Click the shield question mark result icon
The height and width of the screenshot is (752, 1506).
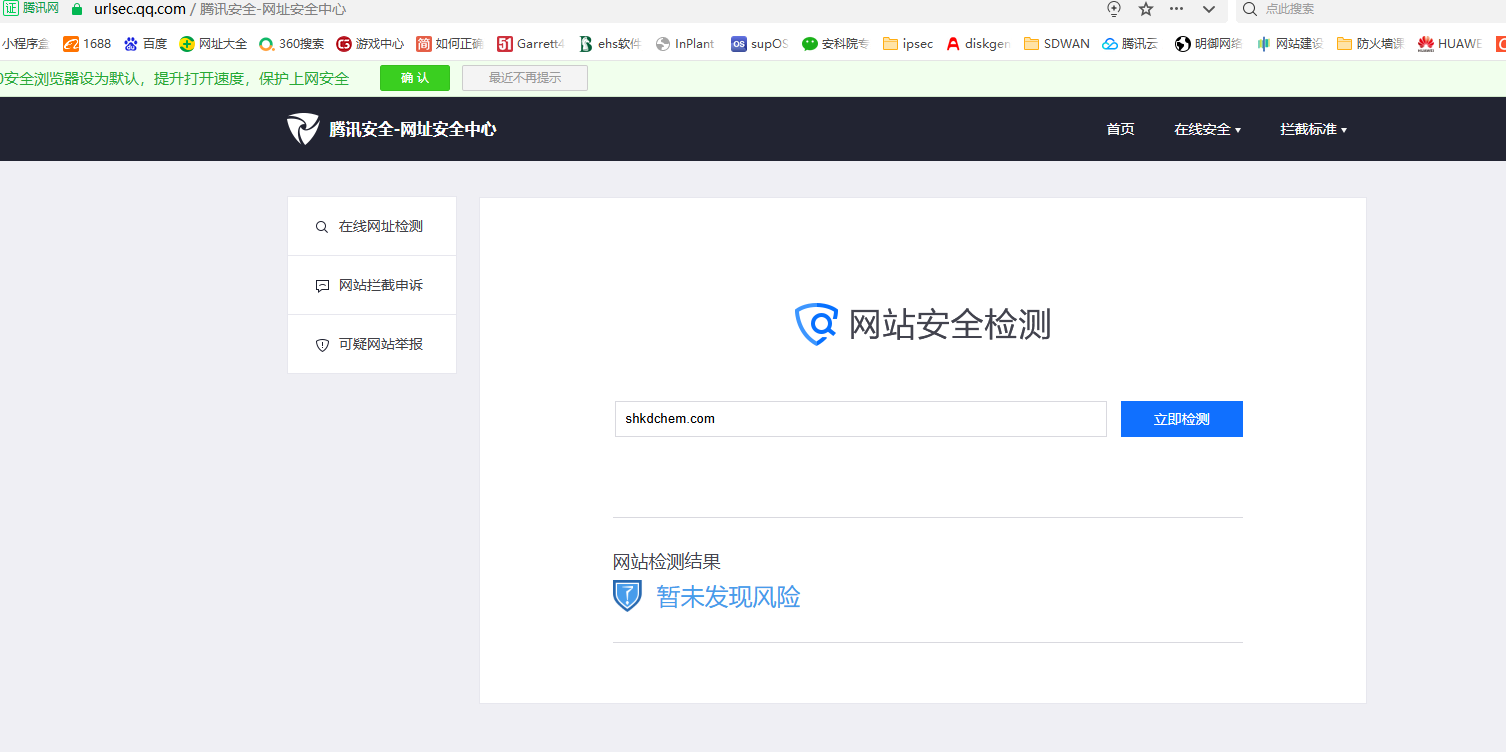click(627, 596)
